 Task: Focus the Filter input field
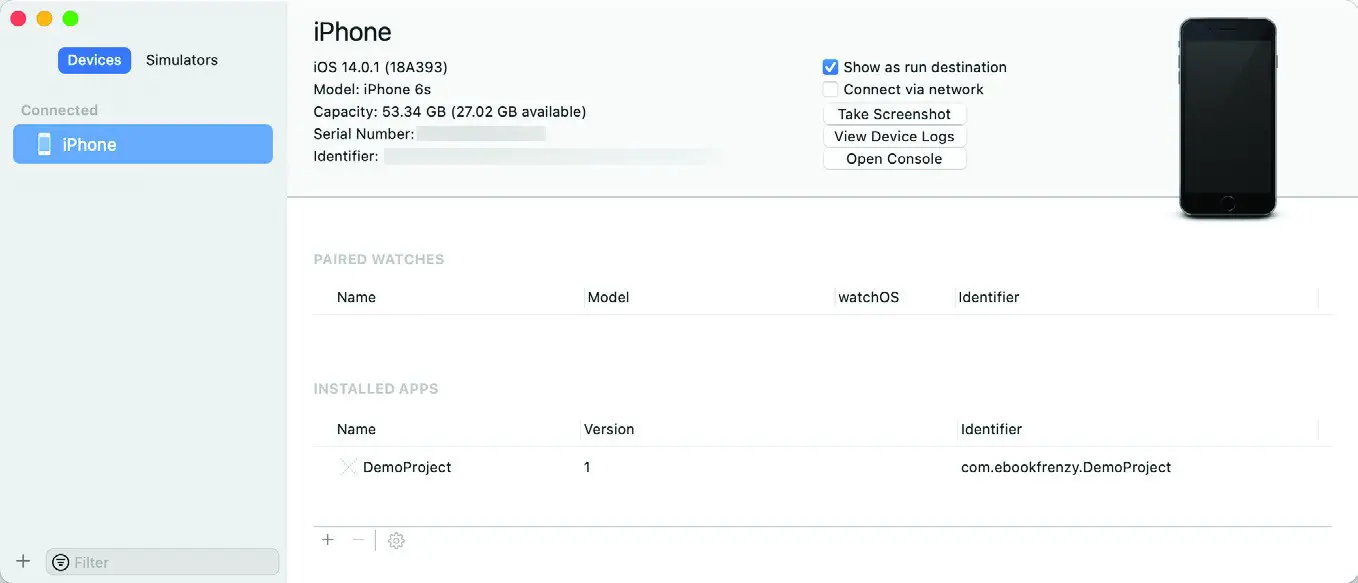[163, 562]
